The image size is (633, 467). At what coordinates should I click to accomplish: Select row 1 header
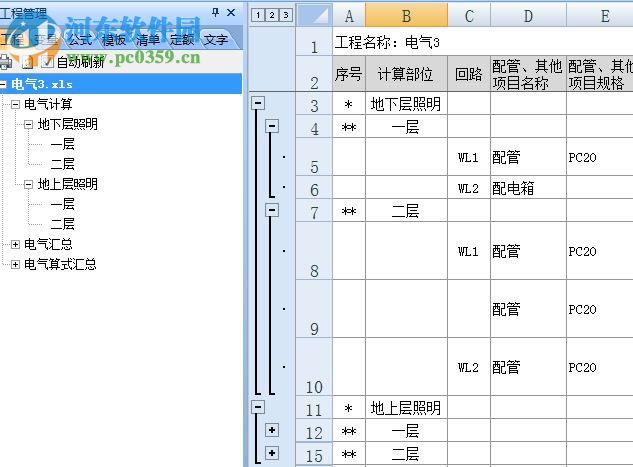click(x=314, y=42)
